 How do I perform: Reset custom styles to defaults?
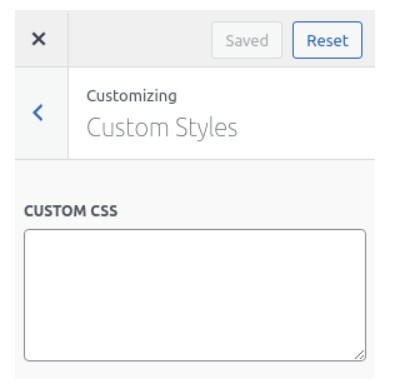(327, 40)
